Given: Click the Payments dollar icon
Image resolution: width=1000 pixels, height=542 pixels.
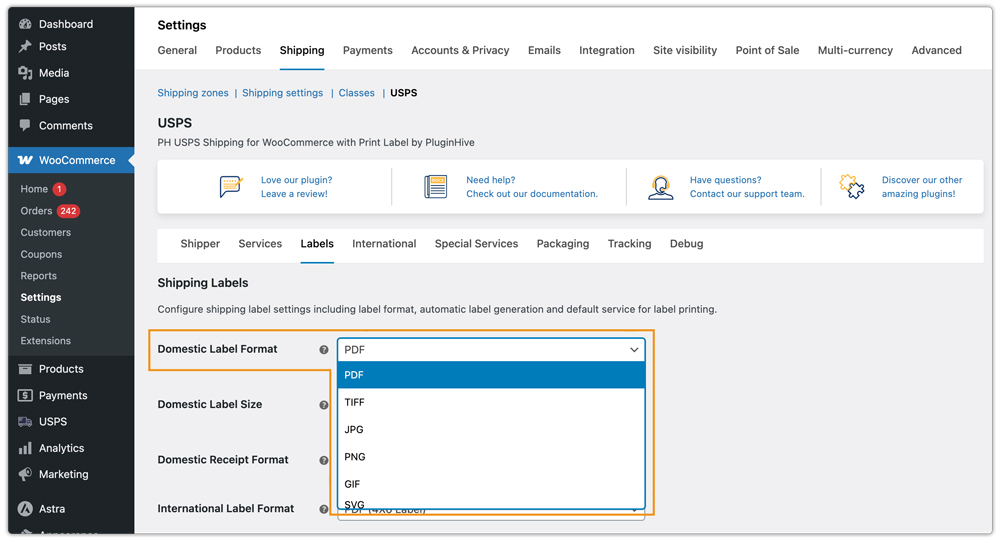Looking at the screenshot, I should (25, 395).
